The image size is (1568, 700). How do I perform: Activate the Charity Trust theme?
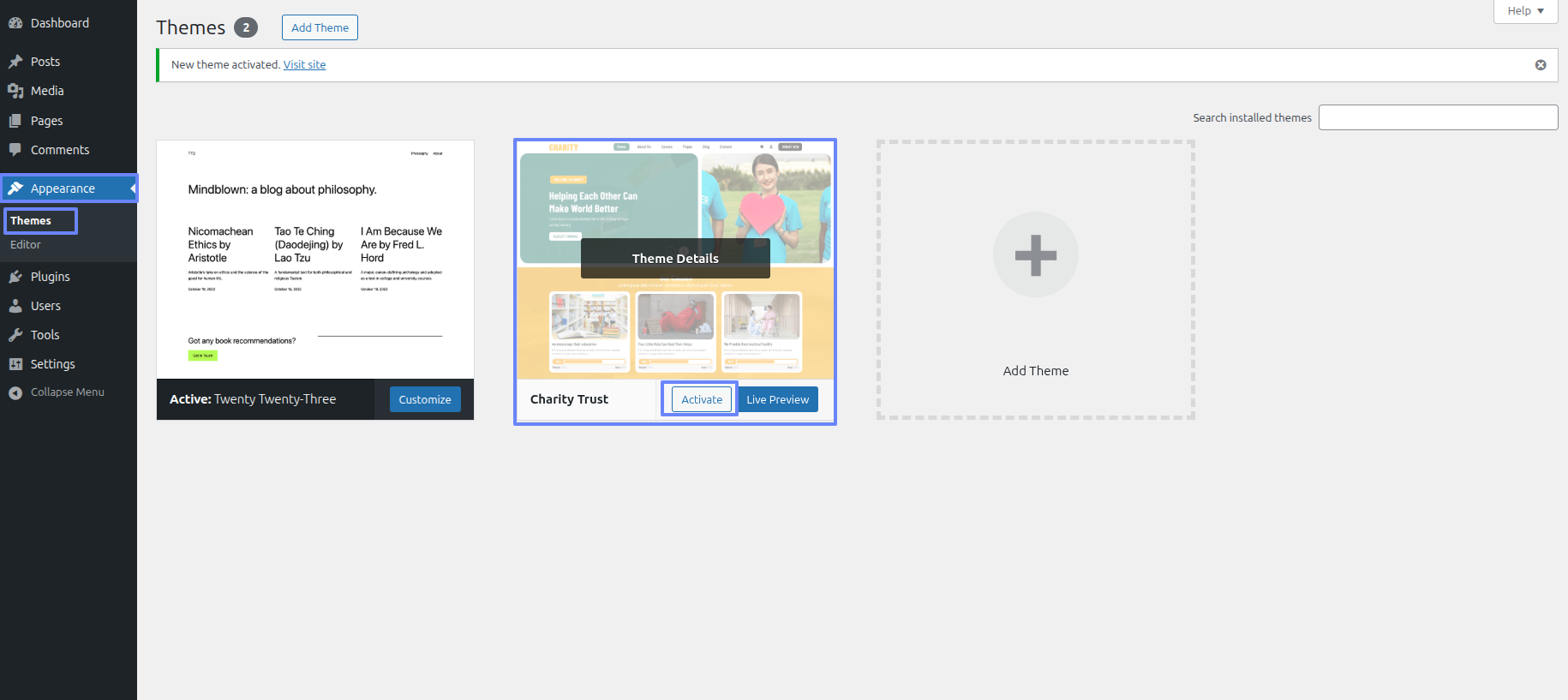[701, 399]
